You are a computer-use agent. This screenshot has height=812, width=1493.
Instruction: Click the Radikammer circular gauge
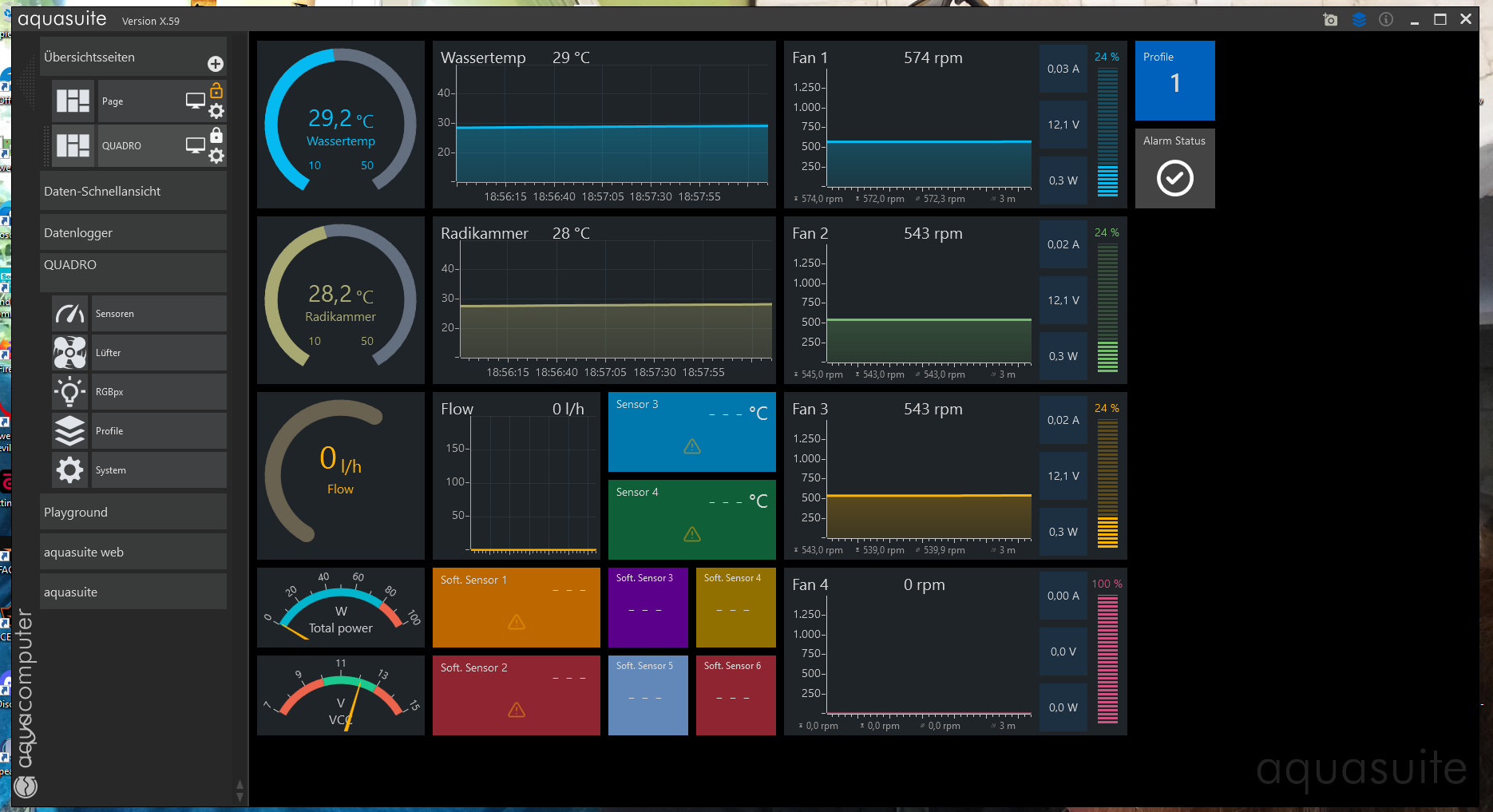pos(341,300)
